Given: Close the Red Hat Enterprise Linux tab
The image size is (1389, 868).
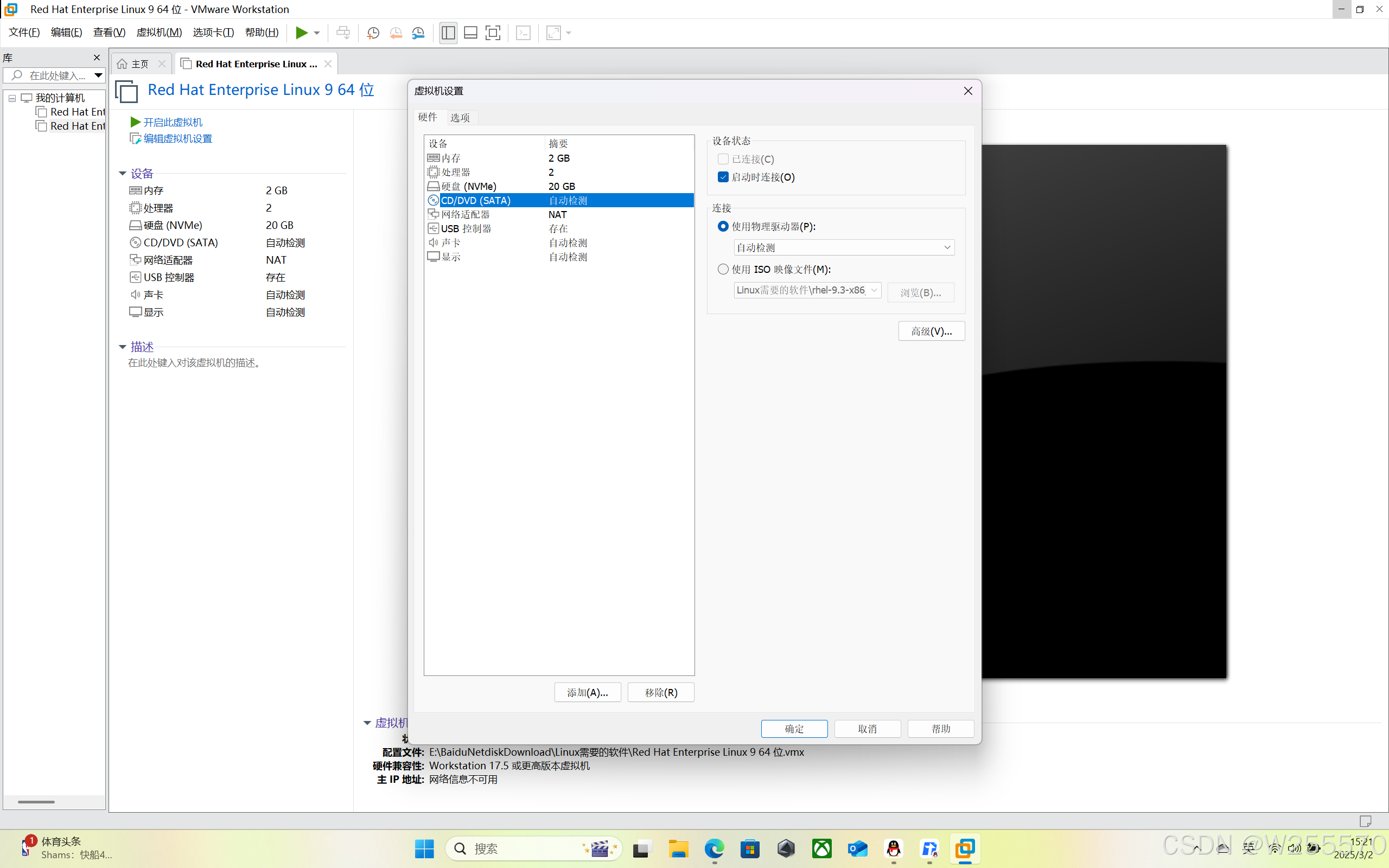Looking at the screenshot, I should pos(328,63).
